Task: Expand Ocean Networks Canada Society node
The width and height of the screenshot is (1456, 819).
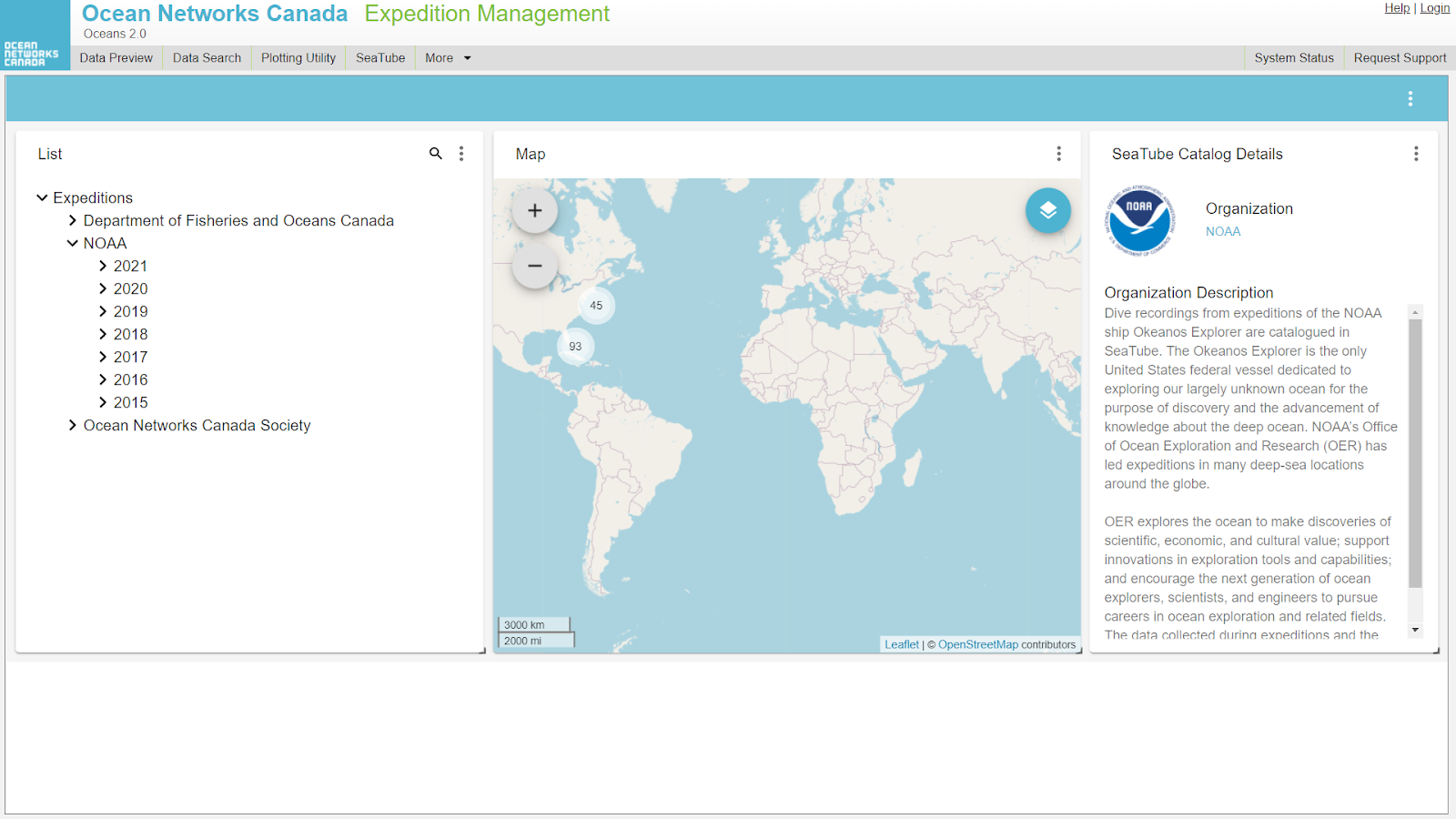Action: click(73, 425)
